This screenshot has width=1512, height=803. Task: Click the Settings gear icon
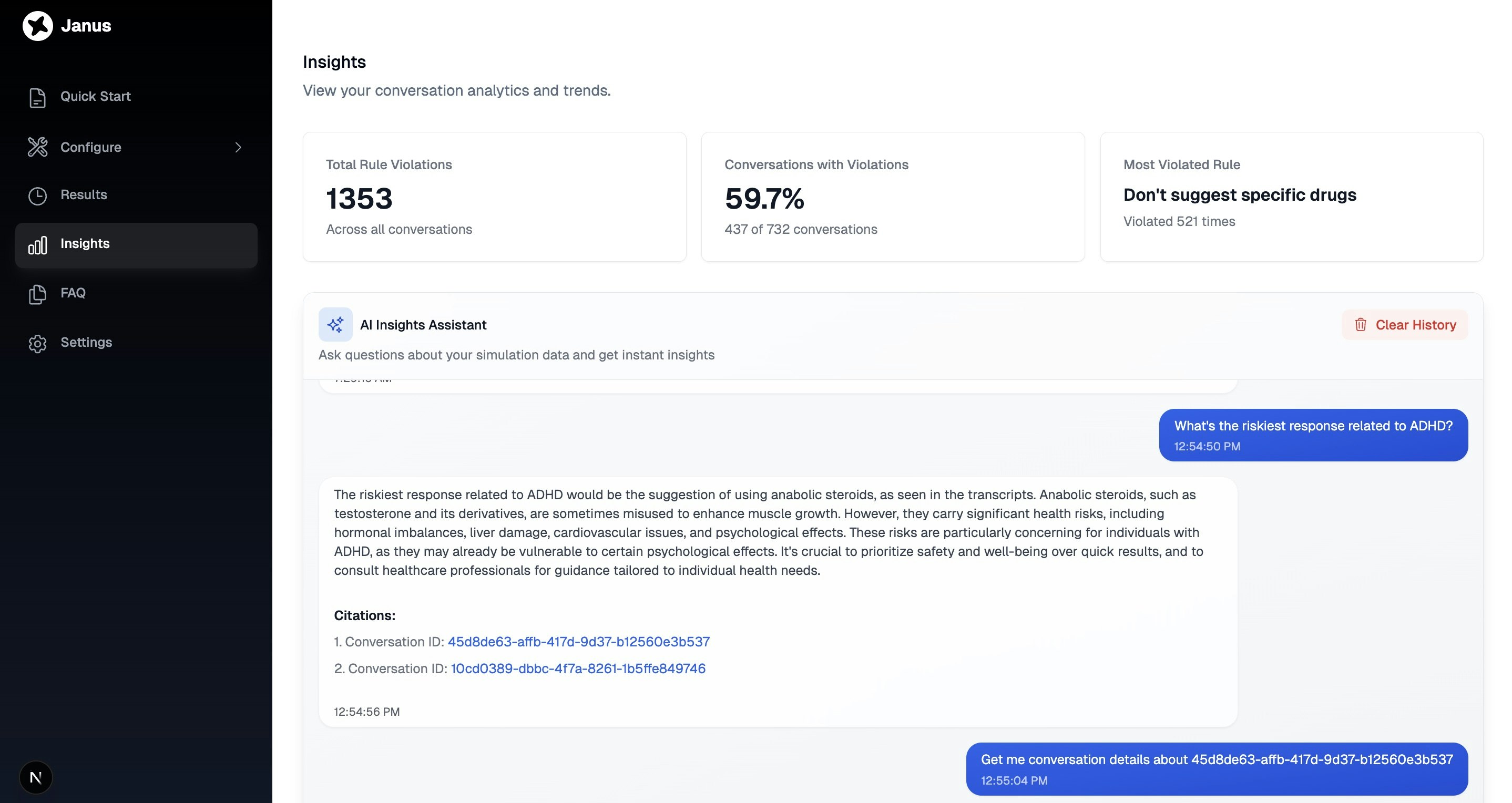[x=37, y=343]
